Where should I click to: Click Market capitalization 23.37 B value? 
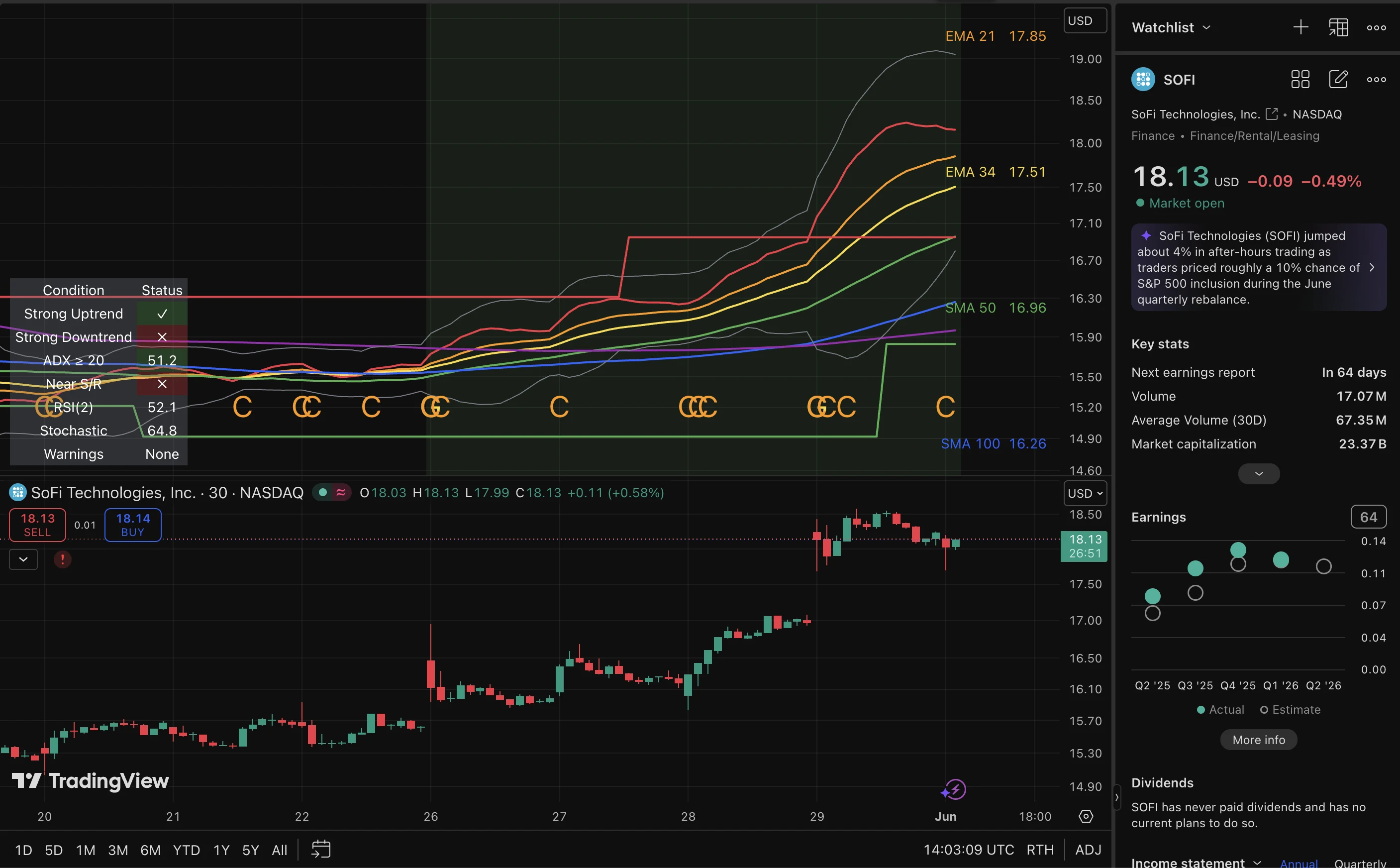[x=1362, y=444]
